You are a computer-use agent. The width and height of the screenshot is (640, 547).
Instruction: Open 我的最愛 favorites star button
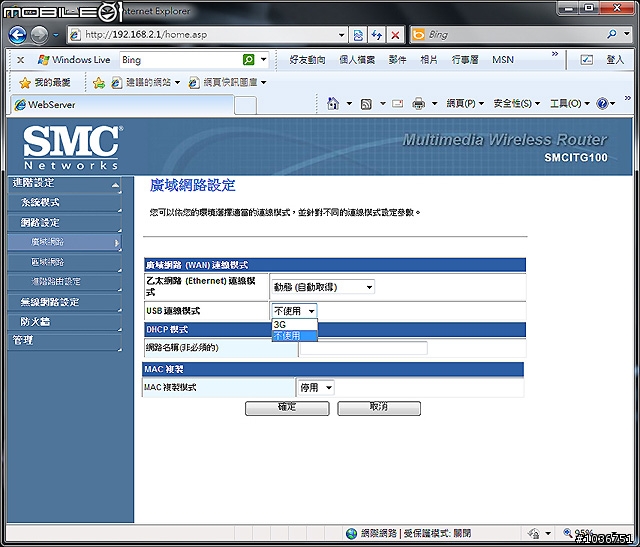(45, 83)
